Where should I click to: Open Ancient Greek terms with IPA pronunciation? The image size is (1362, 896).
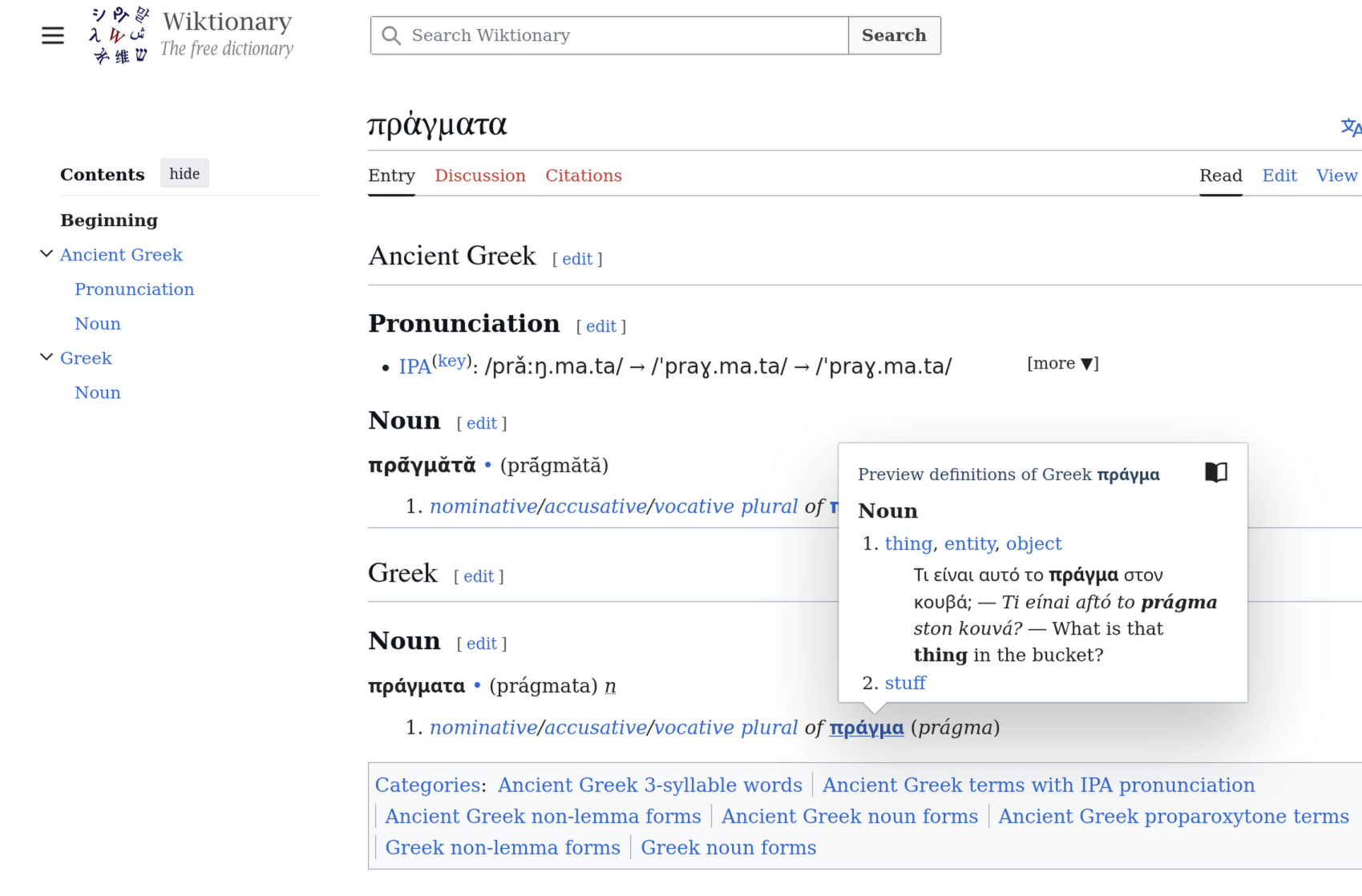[1039, 785]
